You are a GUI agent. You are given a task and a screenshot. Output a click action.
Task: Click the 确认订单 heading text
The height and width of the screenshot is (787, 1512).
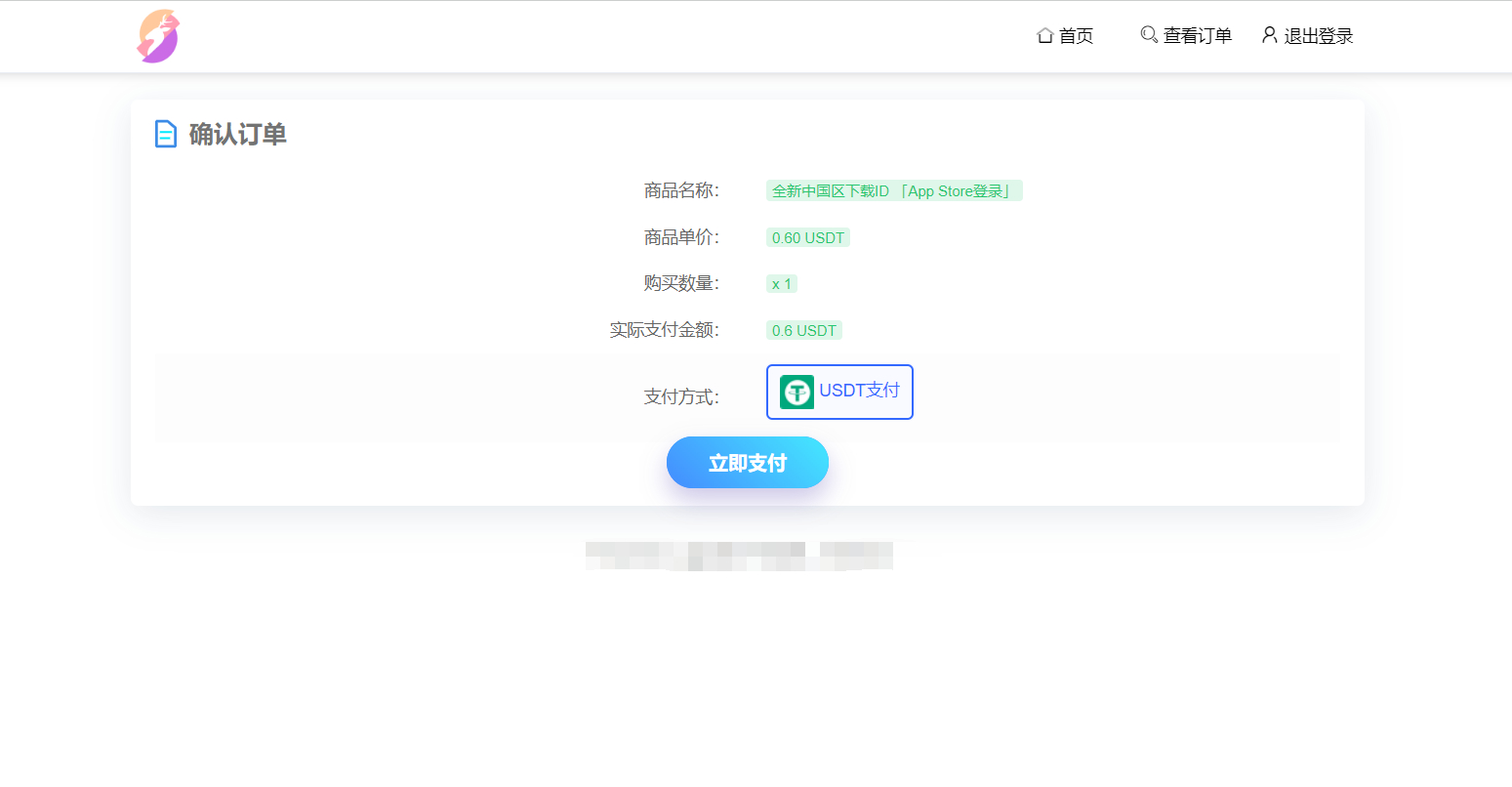pyautogui.click(x=237, y=134)
